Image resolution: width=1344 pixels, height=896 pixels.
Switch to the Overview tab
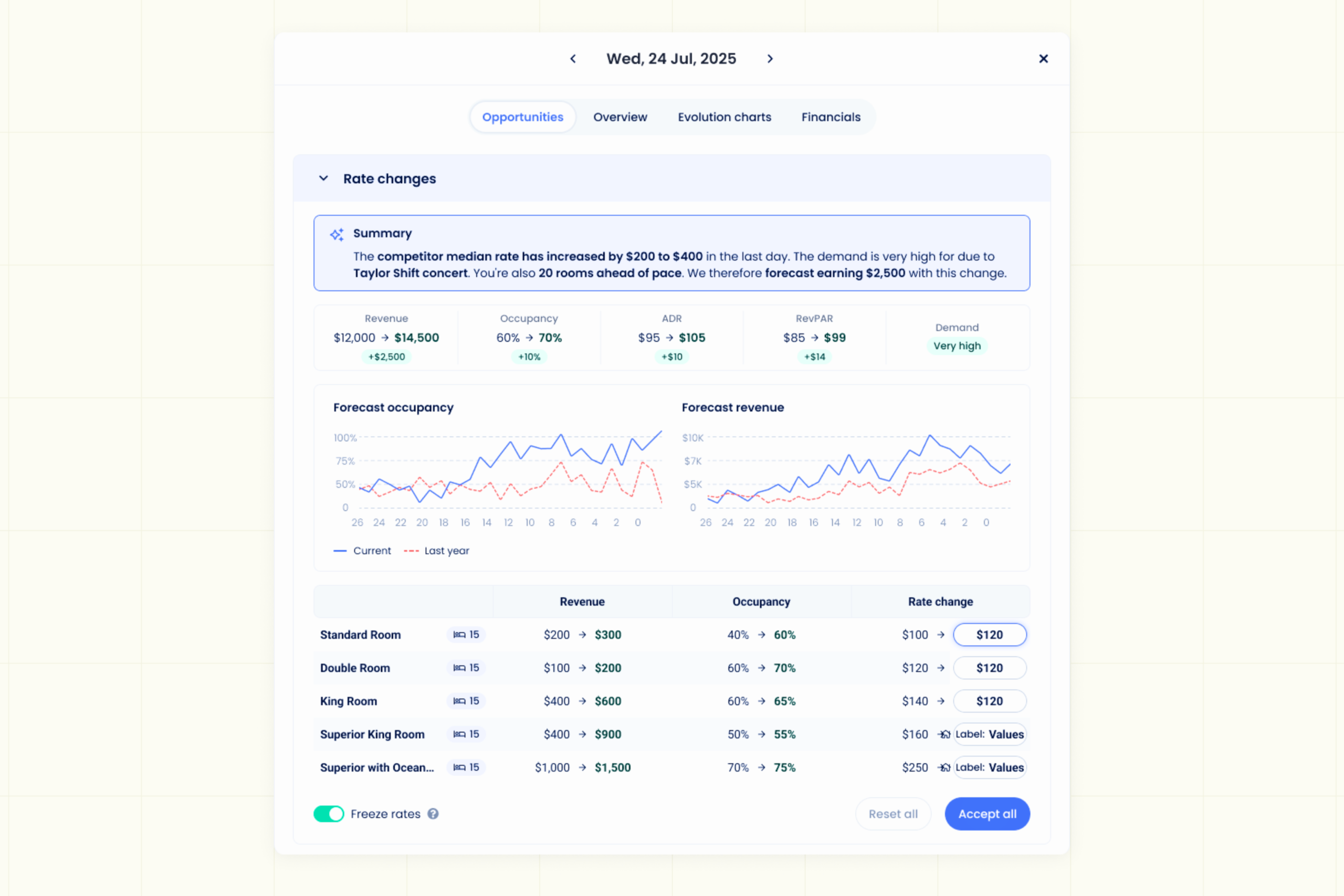[620, 117]
